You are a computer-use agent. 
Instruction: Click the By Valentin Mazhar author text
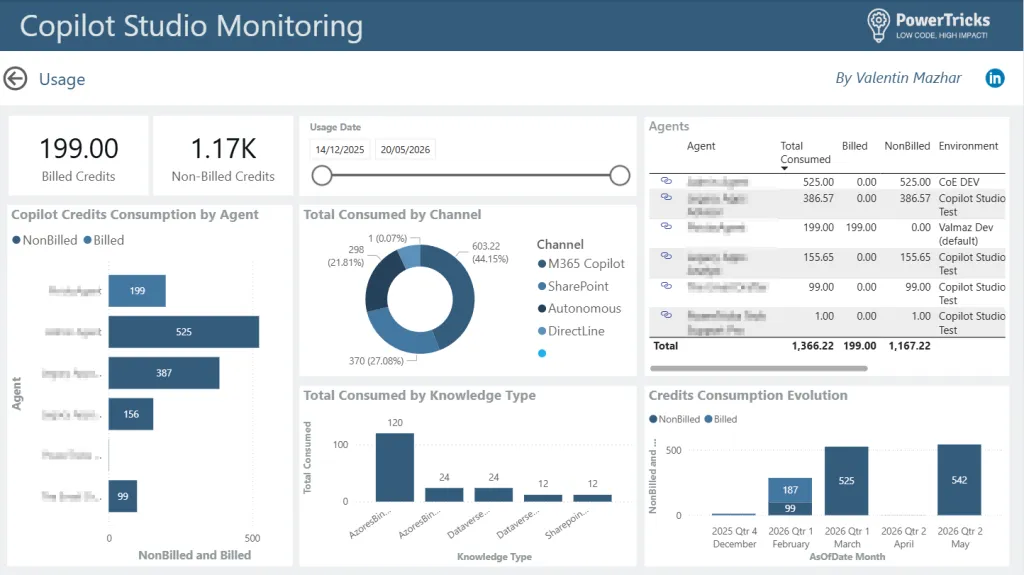[x=899, y=78]
